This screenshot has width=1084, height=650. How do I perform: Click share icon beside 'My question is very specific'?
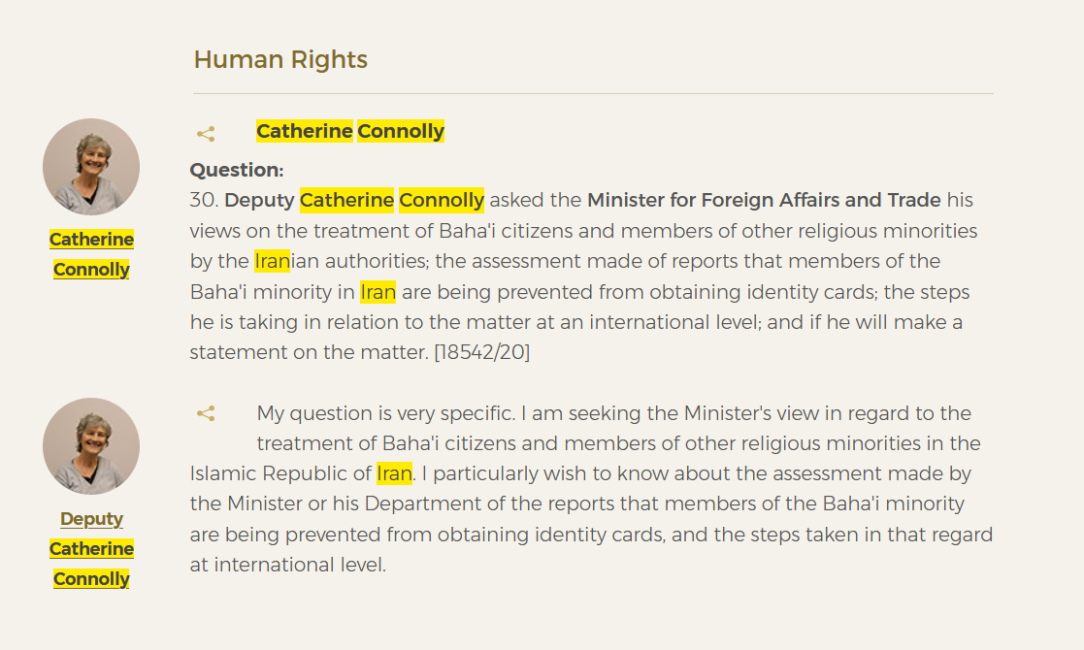coord(205,414)
